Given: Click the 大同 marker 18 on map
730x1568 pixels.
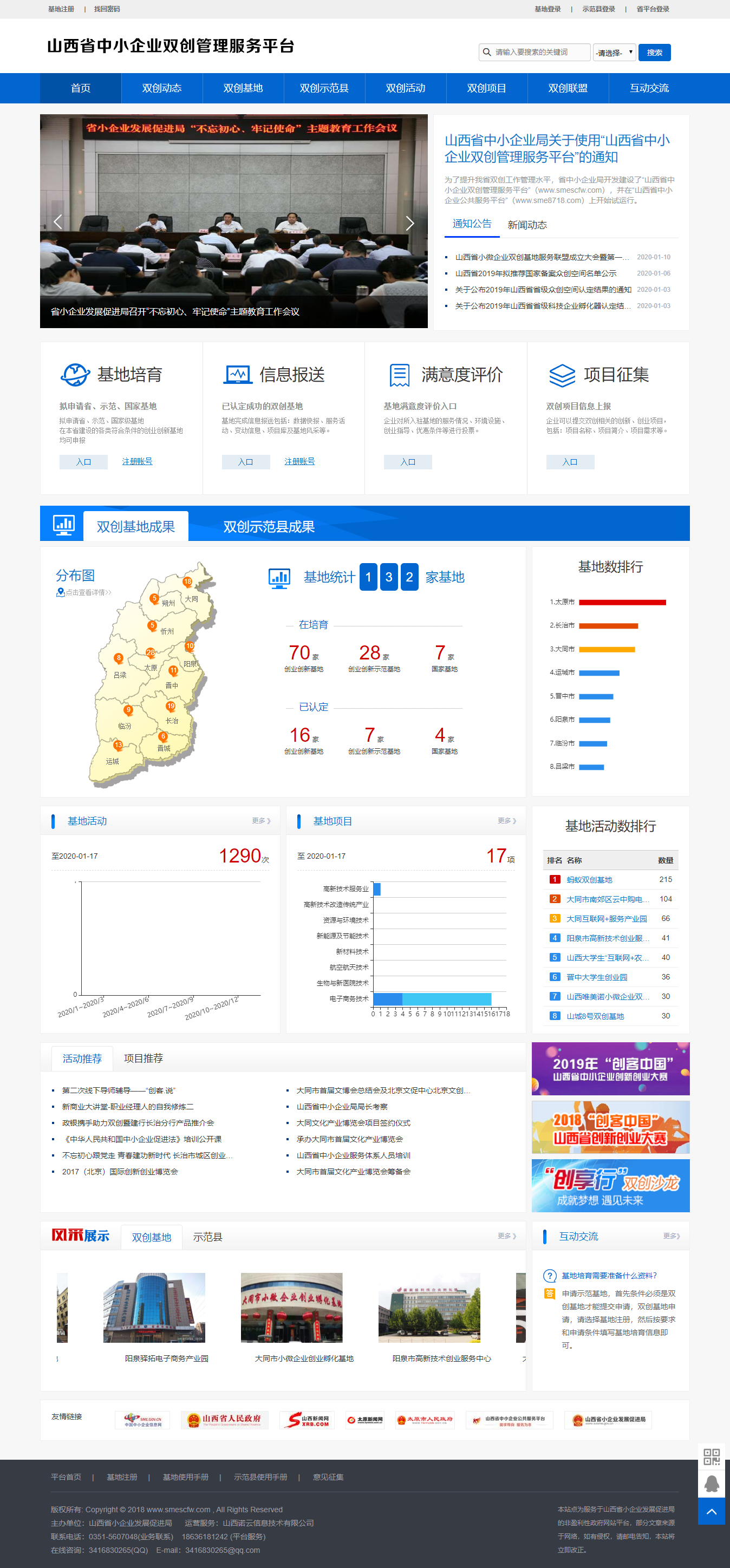Looking at the screenshot, I should tap(187, 582).
